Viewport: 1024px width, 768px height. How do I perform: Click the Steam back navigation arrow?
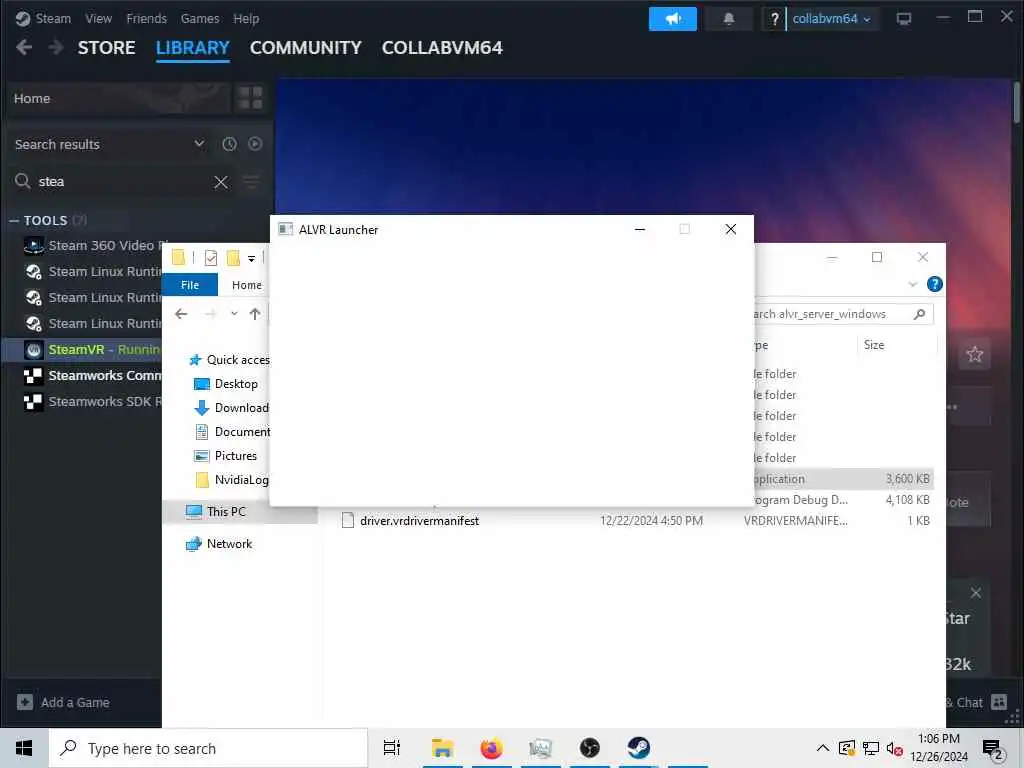point(24,47)
